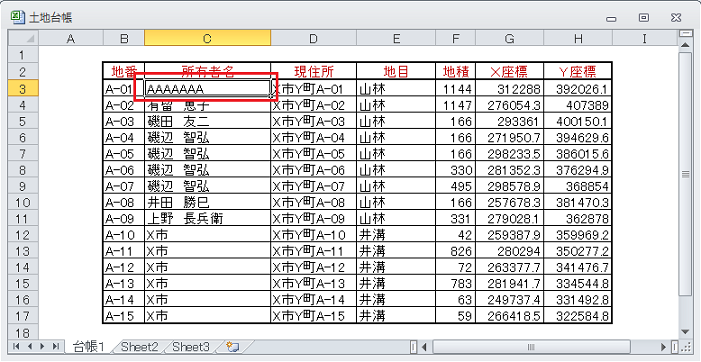Click the 地積 header cell
Screen dimensions: 701x362
coord(456,72)
